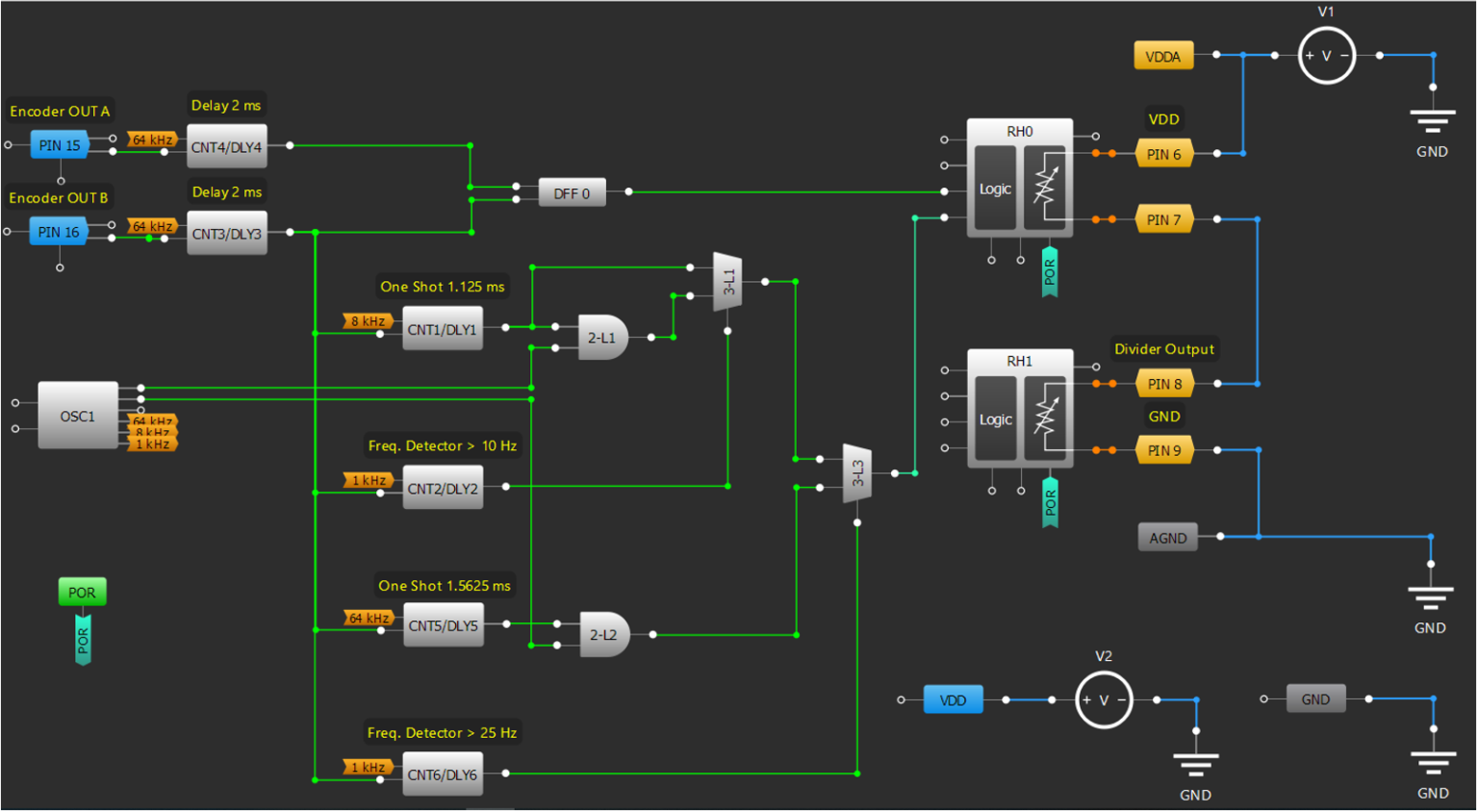Image resolution: width=1478 pixels, height=812 pixels.
Task: Select the RH1 rheostat block
Action: coord(1020,419)
